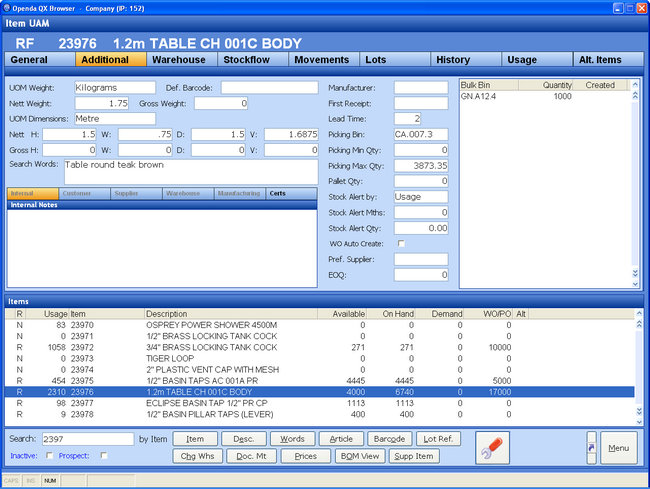Click the Pref. Supplier field
The image size is (650, 489).
pos(421,259)
